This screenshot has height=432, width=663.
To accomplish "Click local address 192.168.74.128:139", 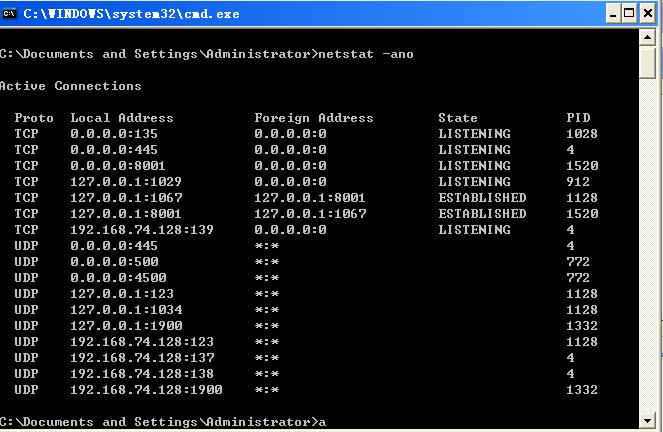I will [x=142, y=230].
